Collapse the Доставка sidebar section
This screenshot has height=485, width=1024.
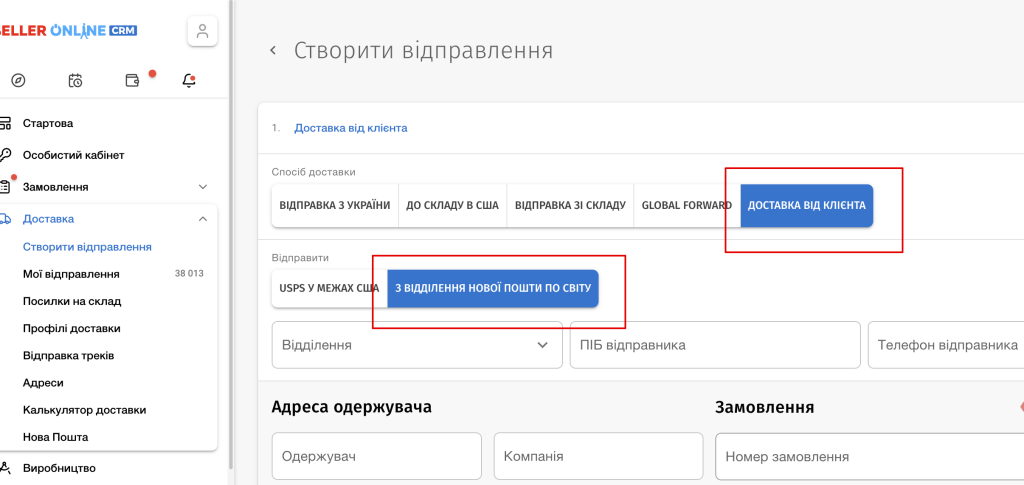click(203, 218)
